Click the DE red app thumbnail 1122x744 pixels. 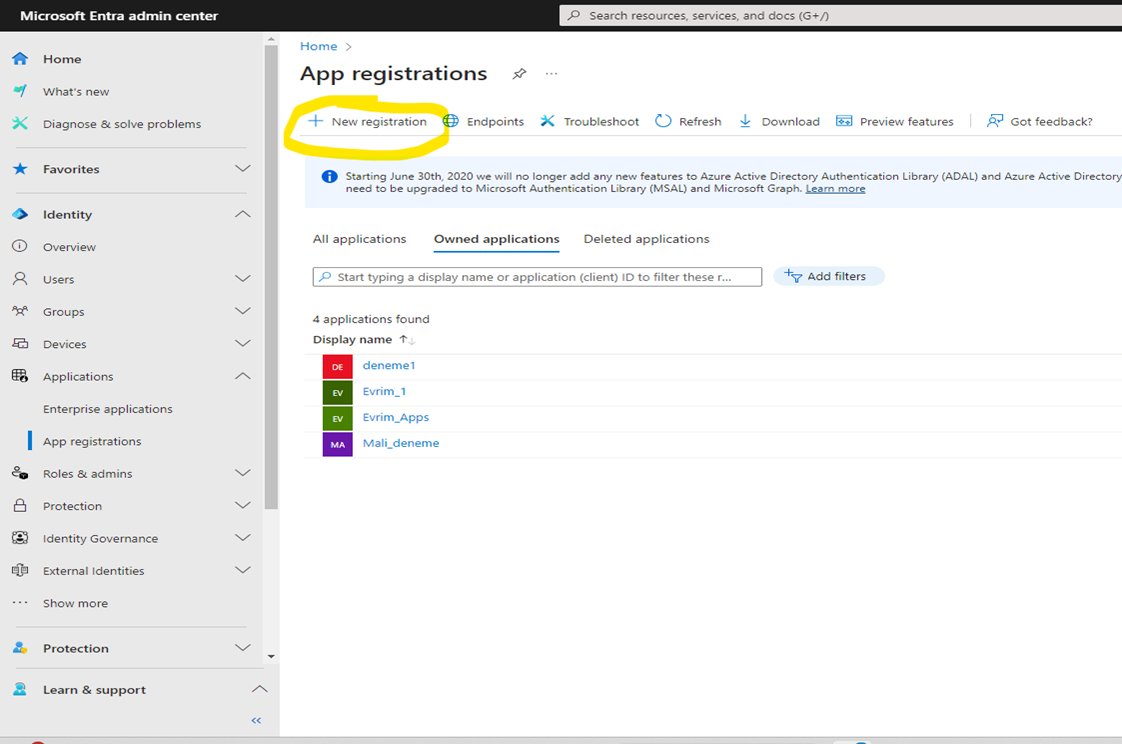[338, 366]
